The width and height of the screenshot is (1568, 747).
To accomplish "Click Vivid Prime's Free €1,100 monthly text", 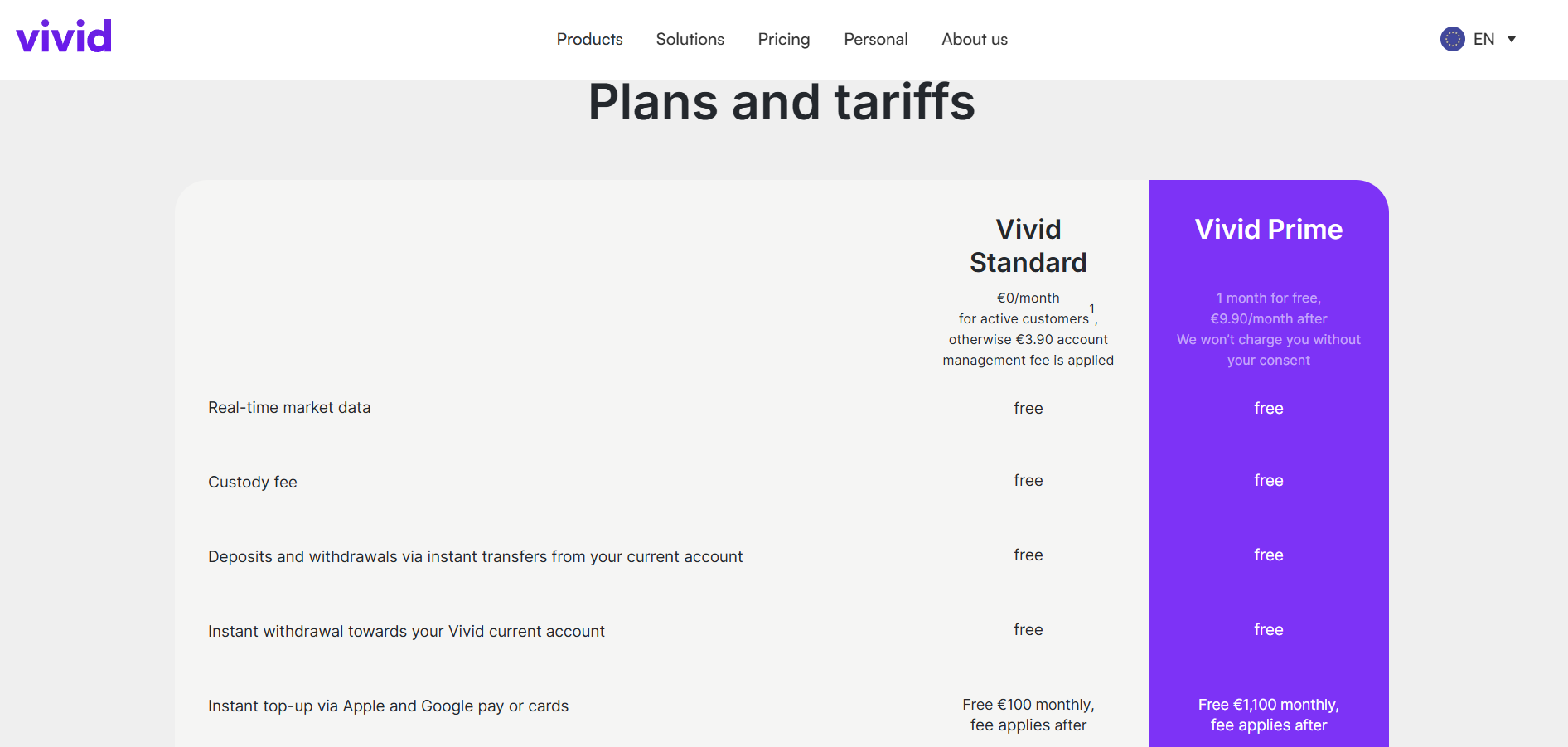I will click(x=1268, y=704).
